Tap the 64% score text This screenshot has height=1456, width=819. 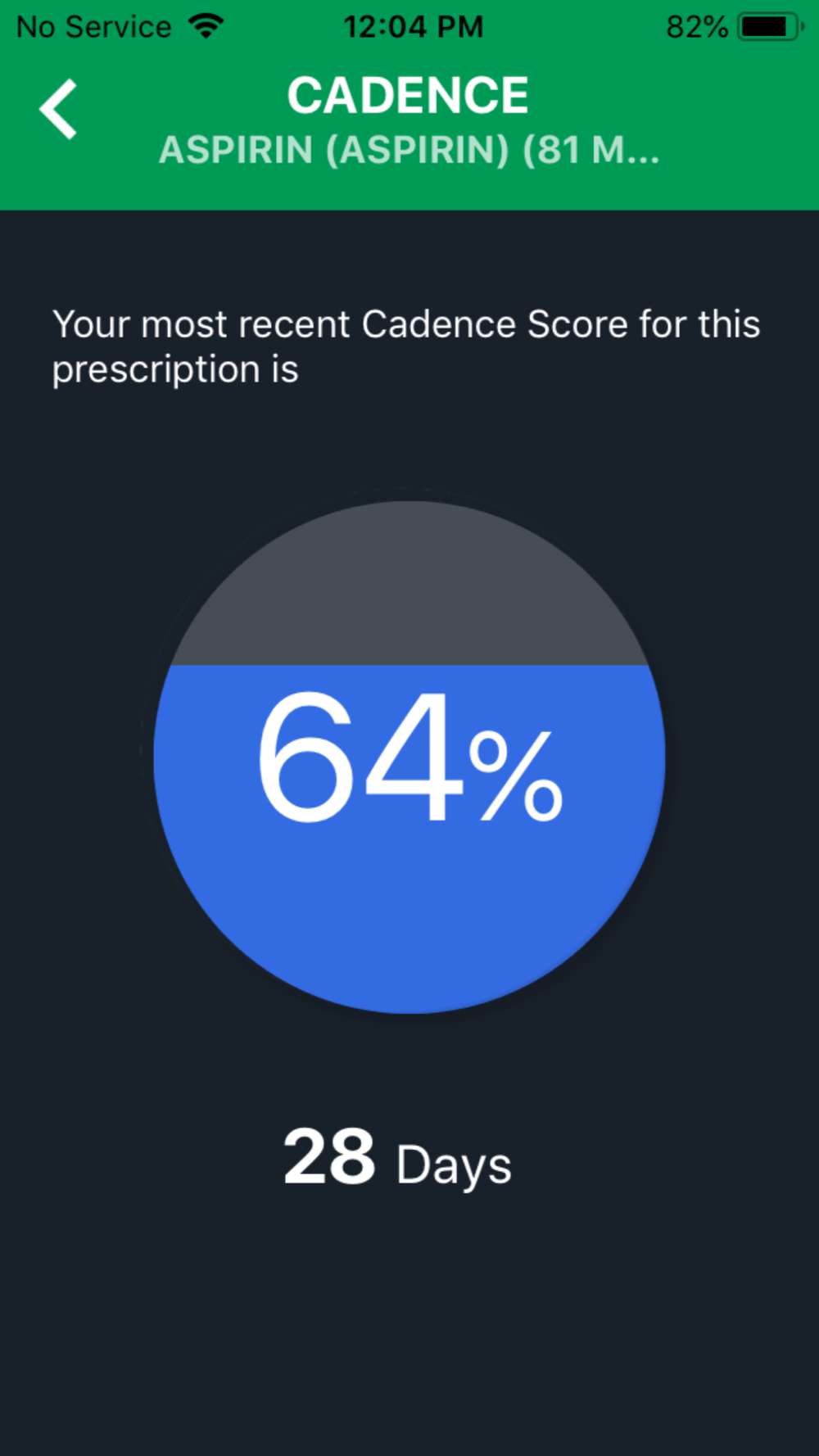409,757
